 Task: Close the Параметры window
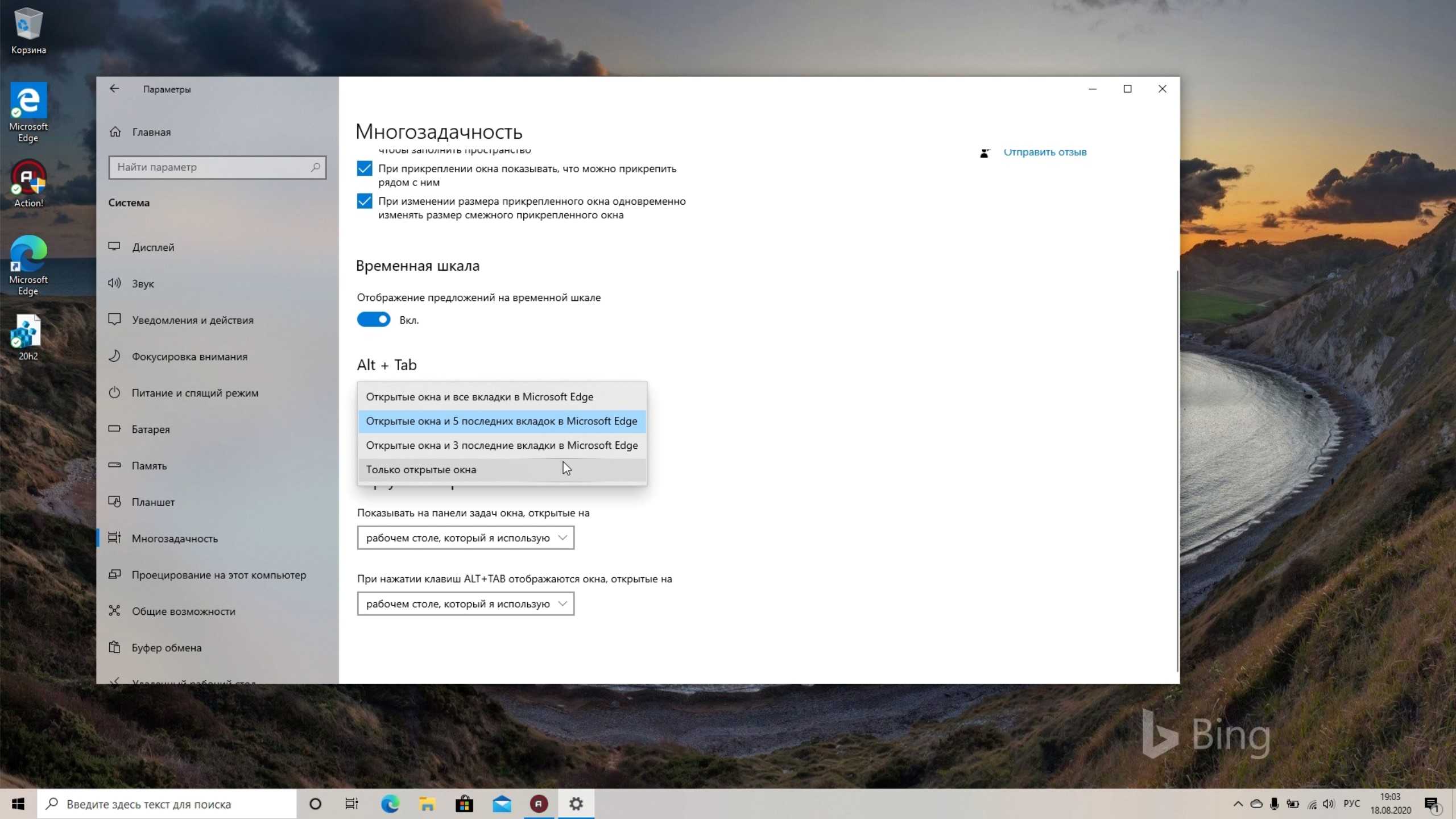click(1163, 89)
